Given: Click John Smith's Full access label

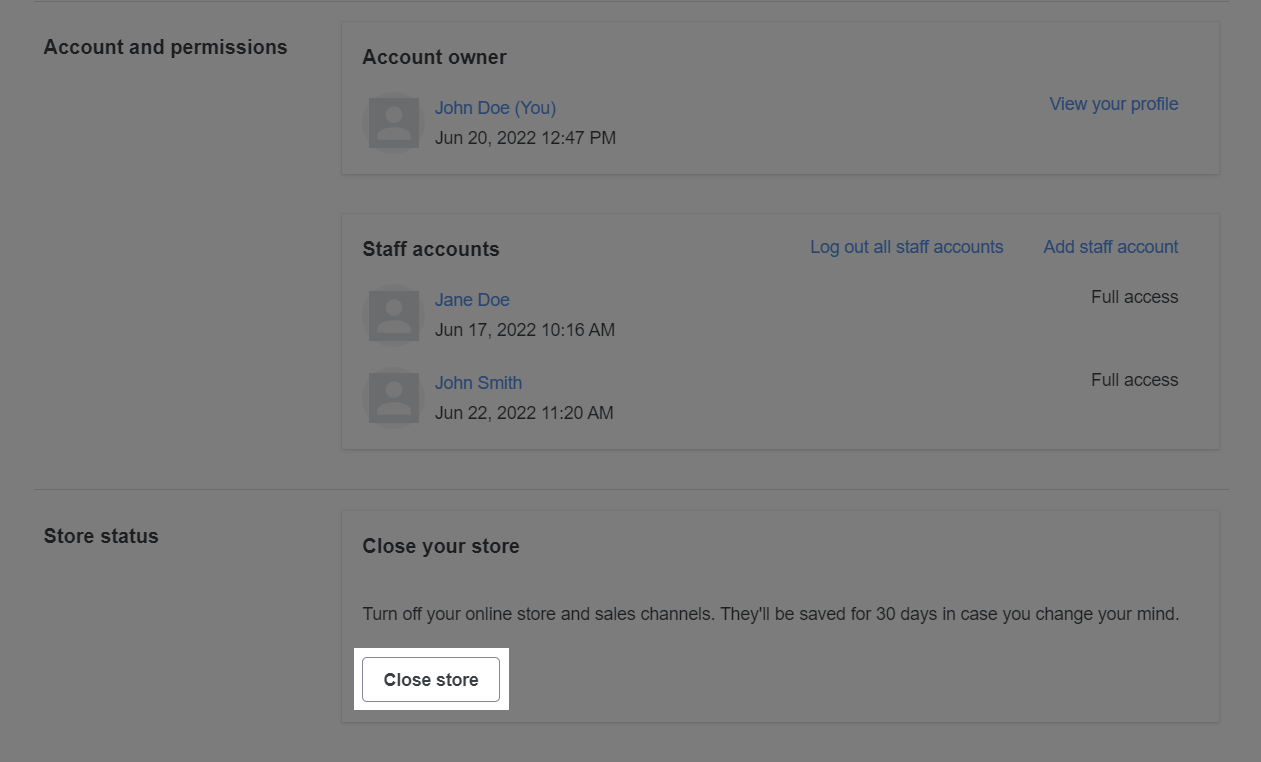Looking at the screenshot, I should tap(1134, 380).
